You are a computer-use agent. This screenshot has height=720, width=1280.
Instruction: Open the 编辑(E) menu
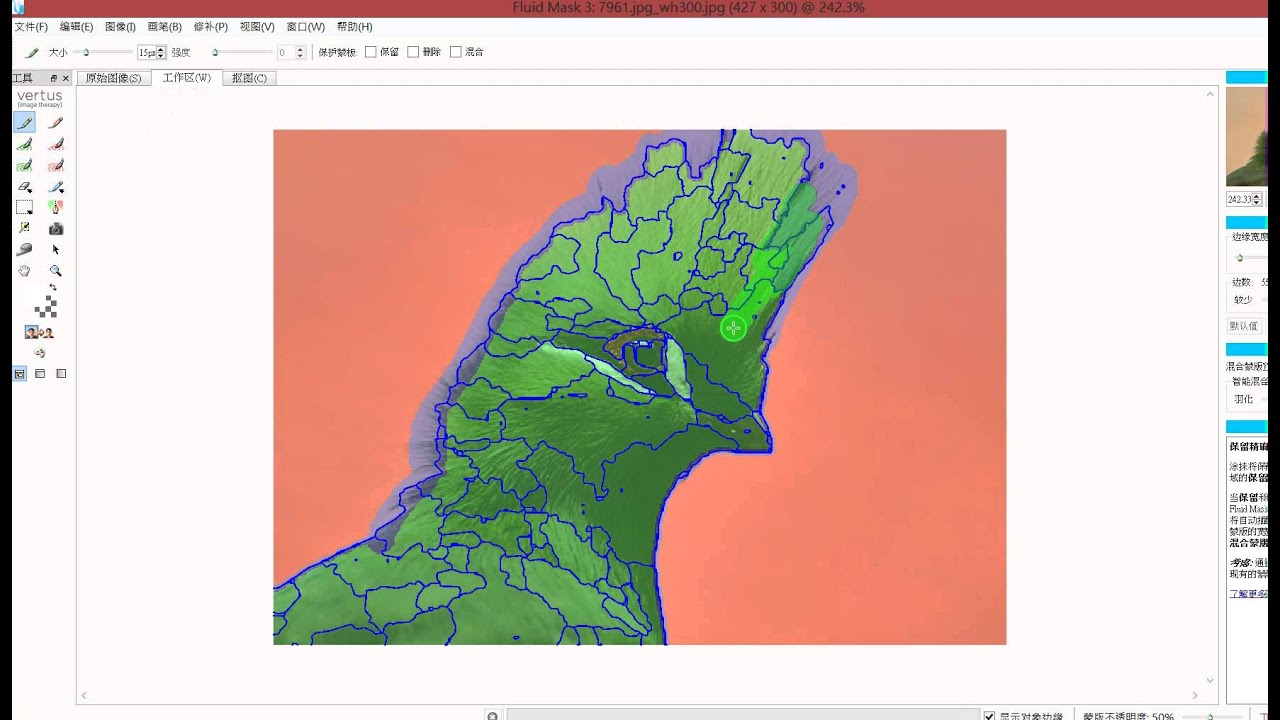(76, 27)
